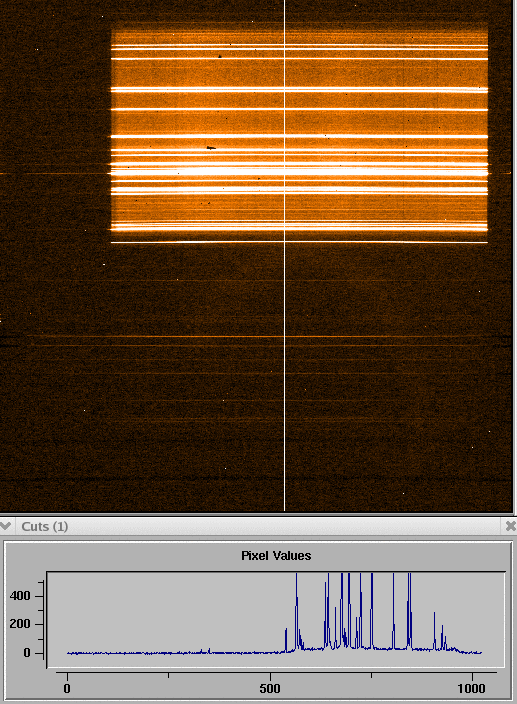The width and height of the screenshot is (517, 704).
Task: Click the top-left corner of the illuminated spectrum
Action: click(x=112, y=31)
